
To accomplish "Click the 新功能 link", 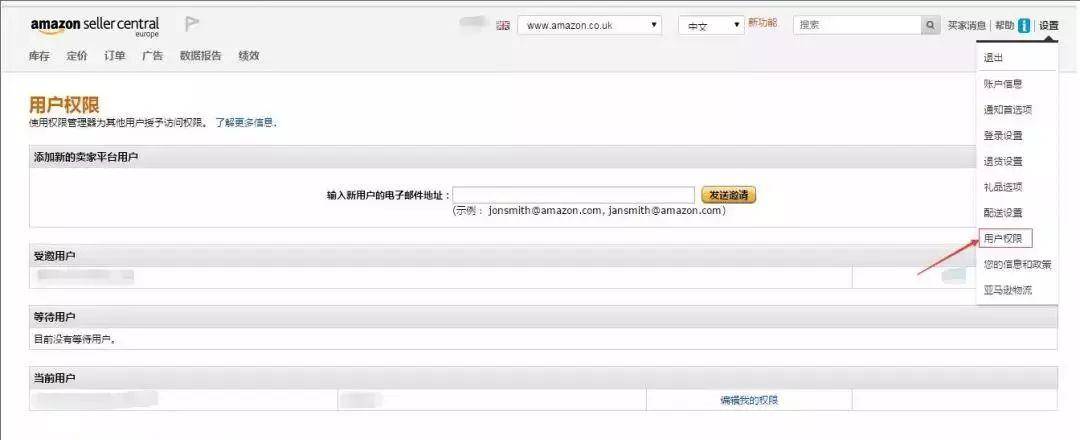I will [762, 23].
